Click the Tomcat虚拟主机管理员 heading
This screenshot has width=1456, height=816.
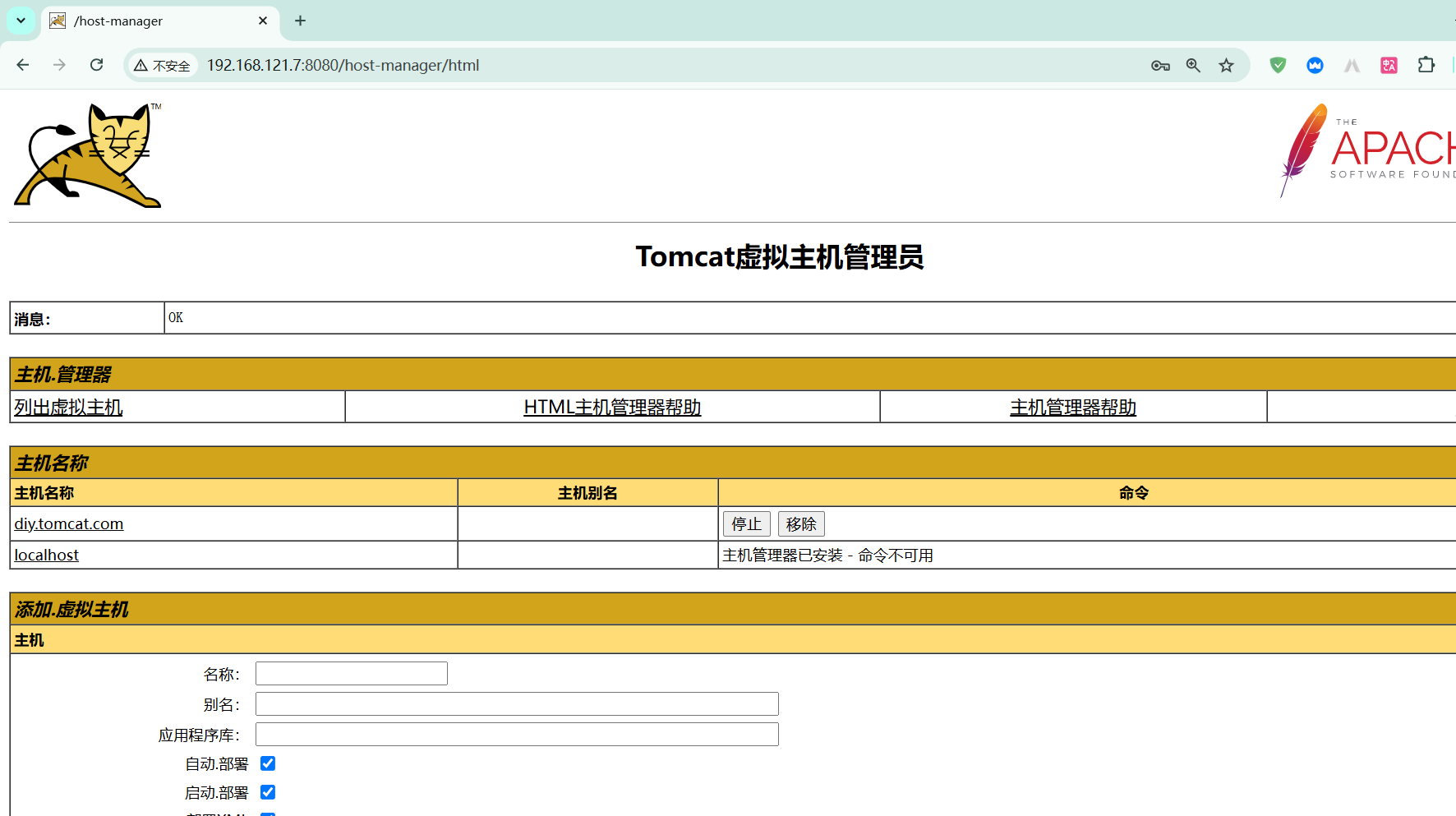point(780,256)
